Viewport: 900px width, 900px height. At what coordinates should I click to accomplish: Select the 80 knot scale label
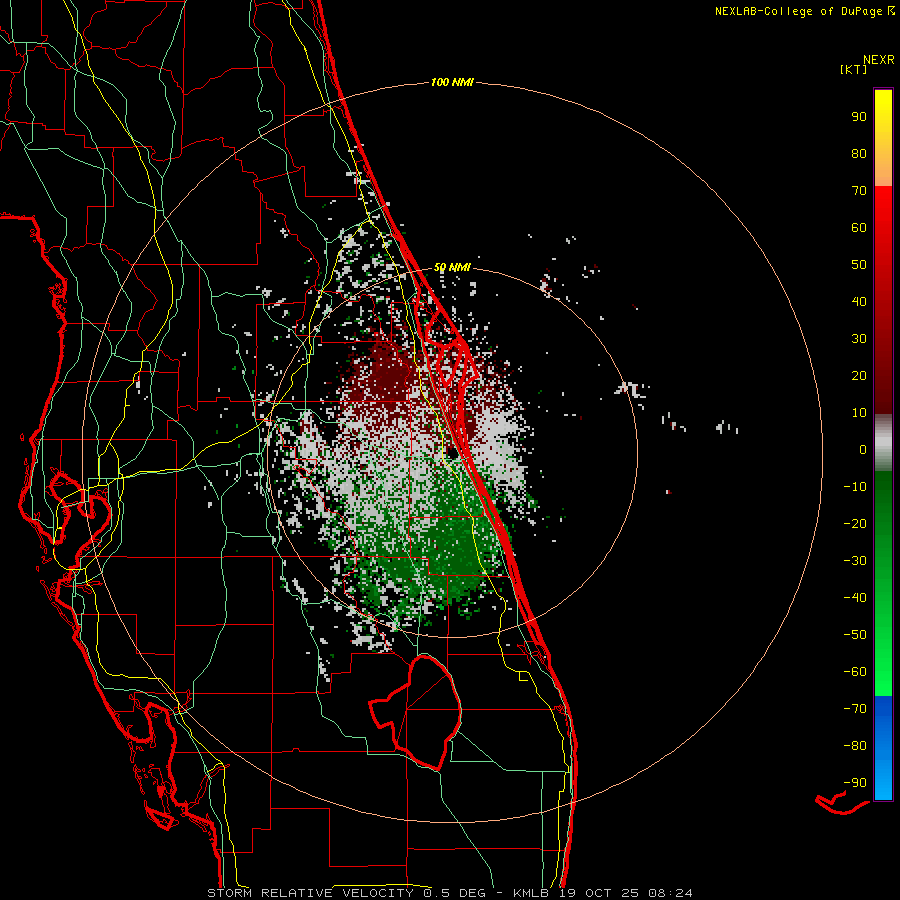pos(859,153)
